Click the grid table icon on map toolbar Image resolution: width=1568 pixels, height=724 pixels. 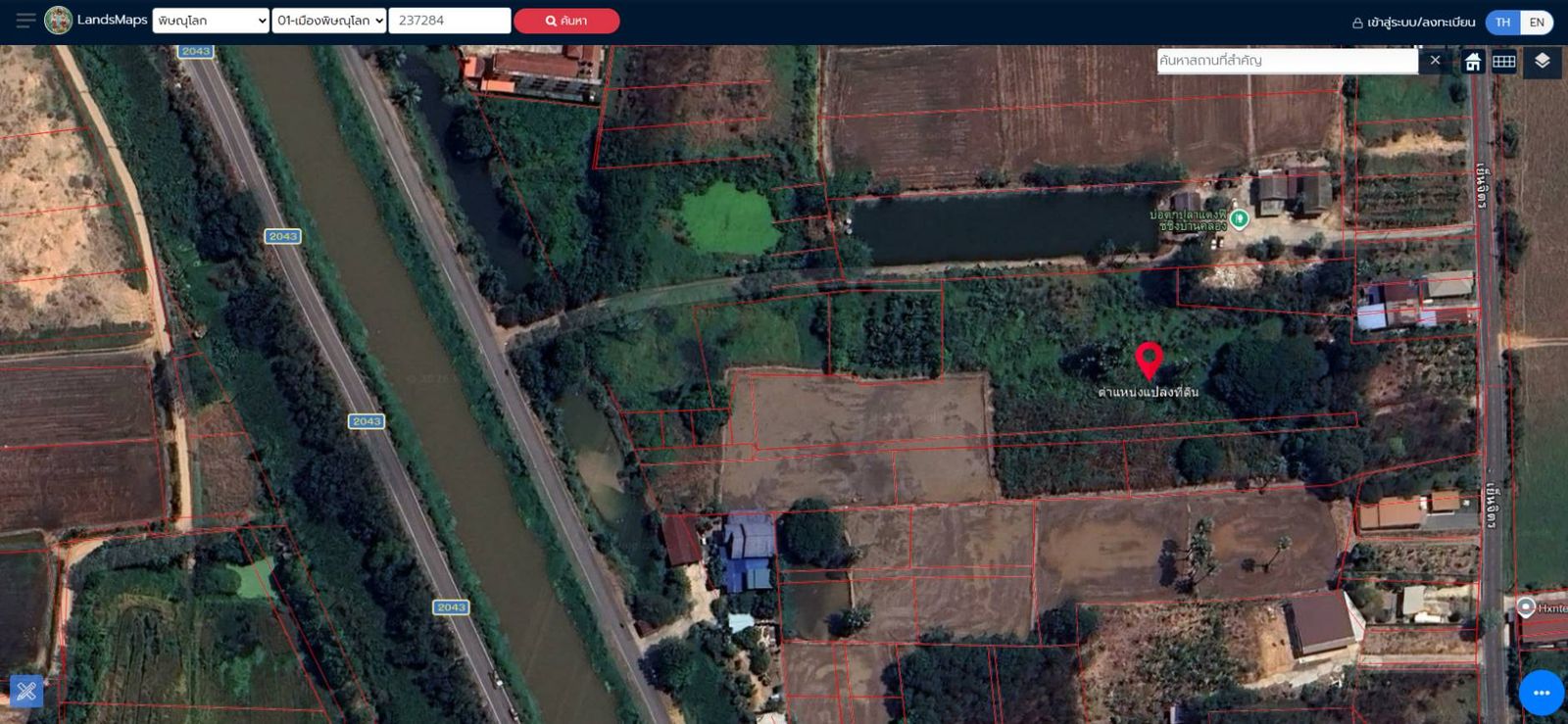[1504, 62]
